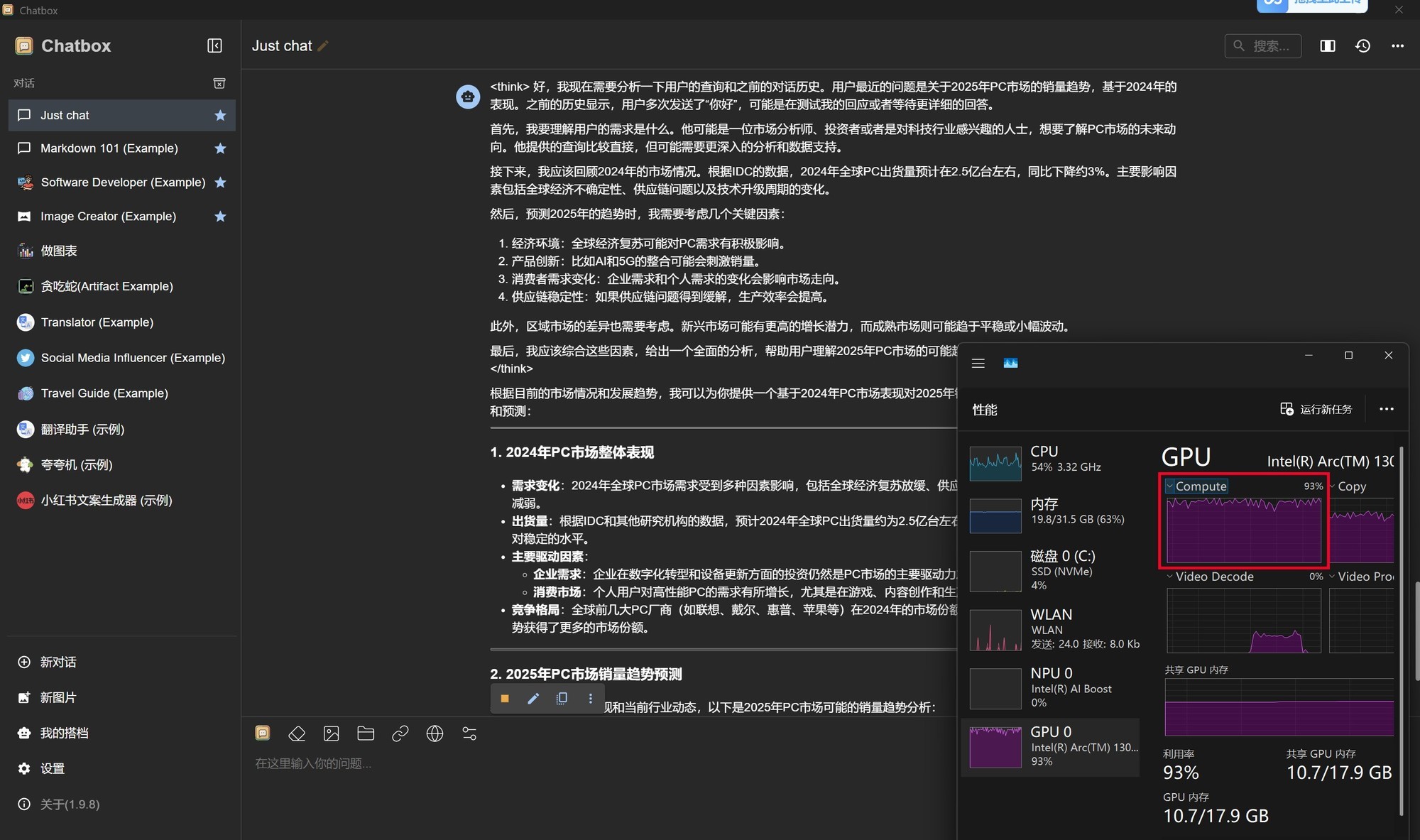Open the Task Manager overflow menu (three dots)
This screenshot has height=840, width=1420.
click(1385, 409)
